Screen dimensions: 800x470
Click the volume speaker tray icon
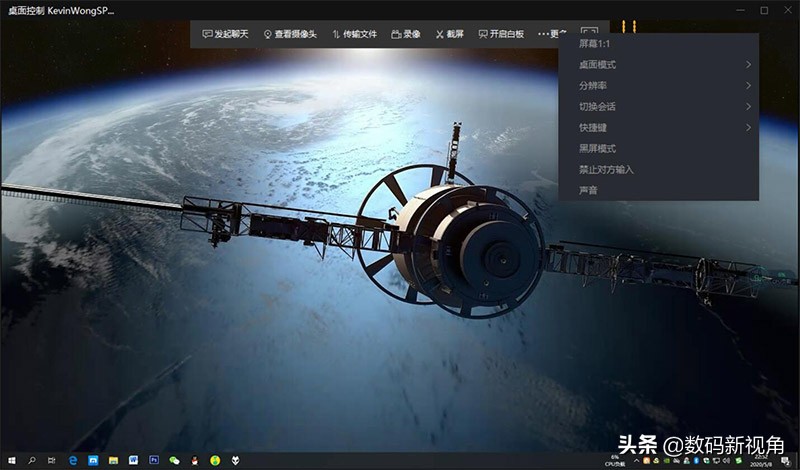tap(727, 461)
